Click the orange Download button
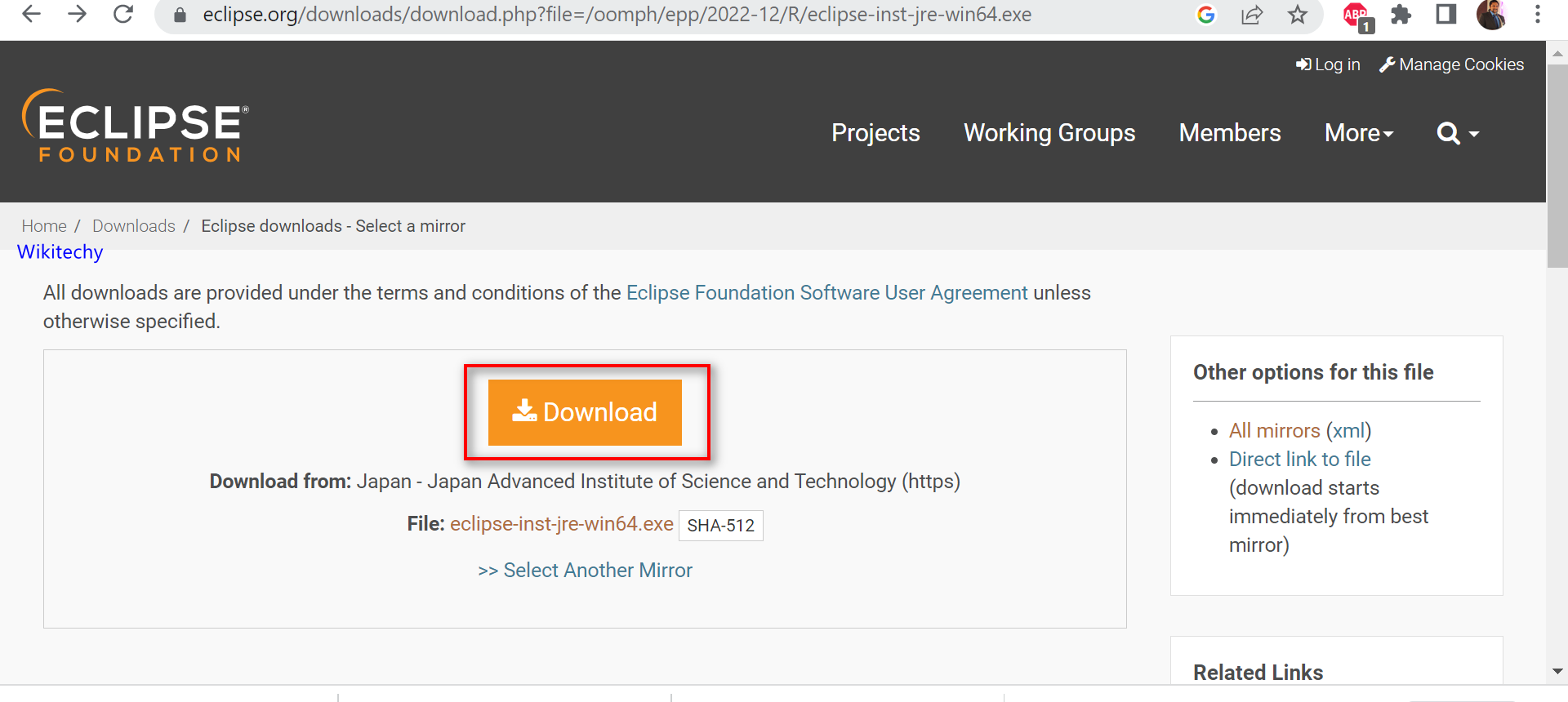 [585, 412]
